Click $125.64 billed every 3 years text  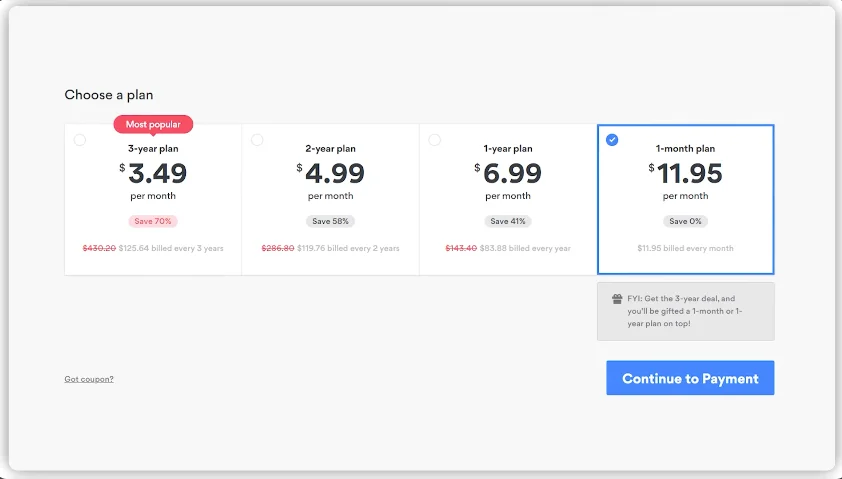pos(171,248)
